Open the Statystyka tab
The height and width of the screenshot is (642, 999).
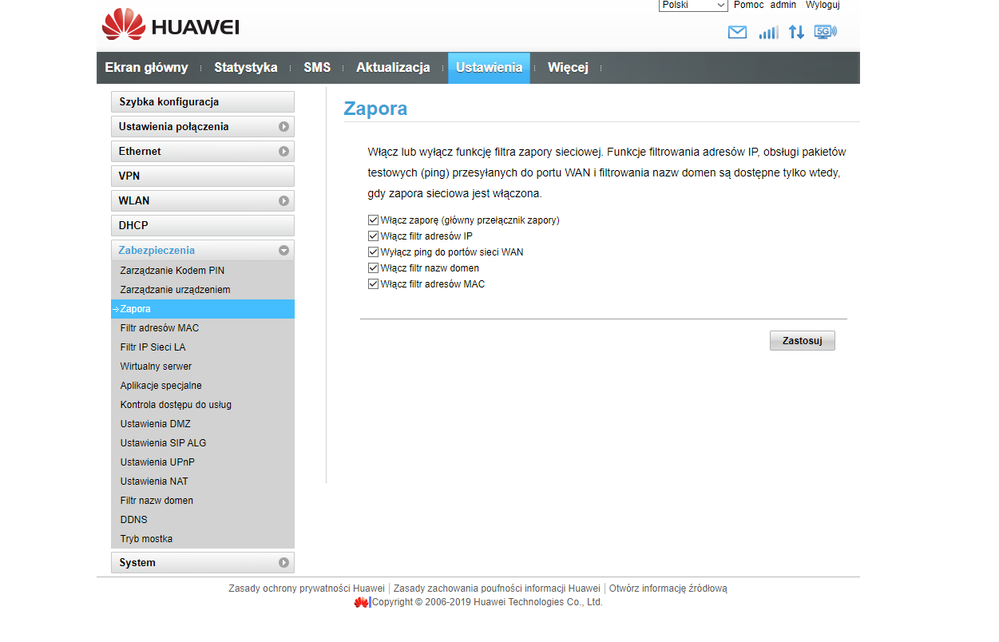click(245, 68)
